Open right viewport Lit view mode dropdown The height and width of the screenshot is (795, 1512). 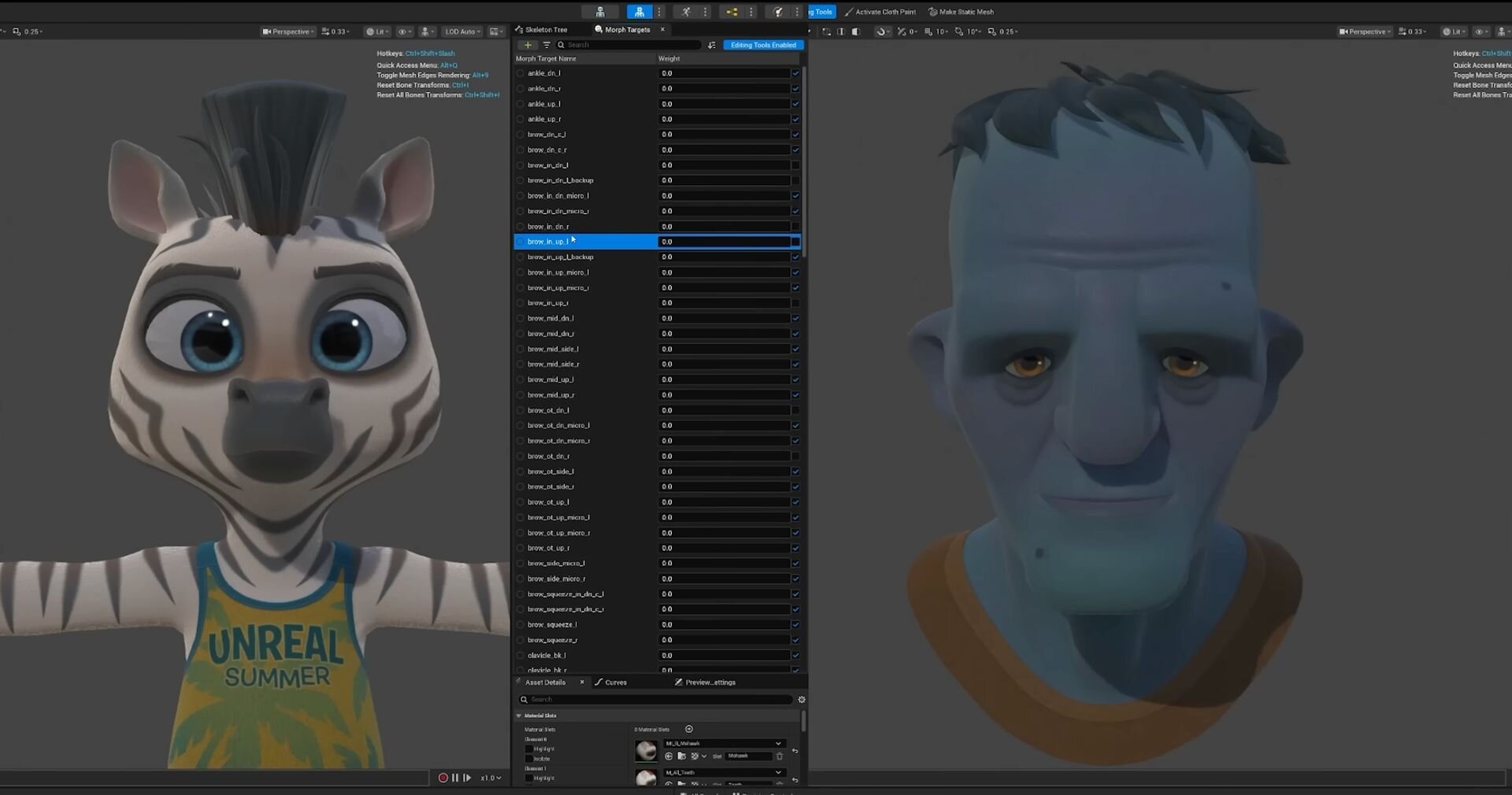1455,31
